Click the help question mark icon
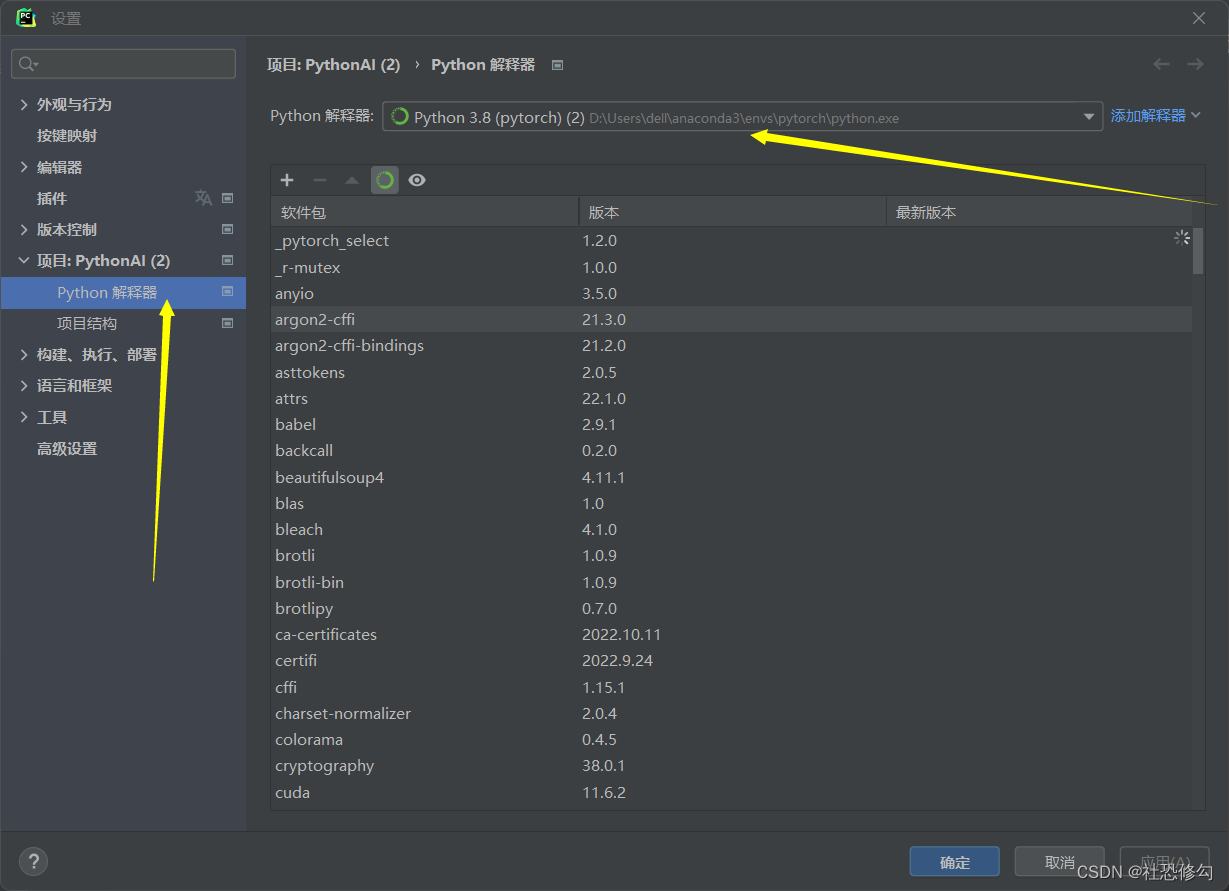The image size is (1229, 891). coord(33,861)
